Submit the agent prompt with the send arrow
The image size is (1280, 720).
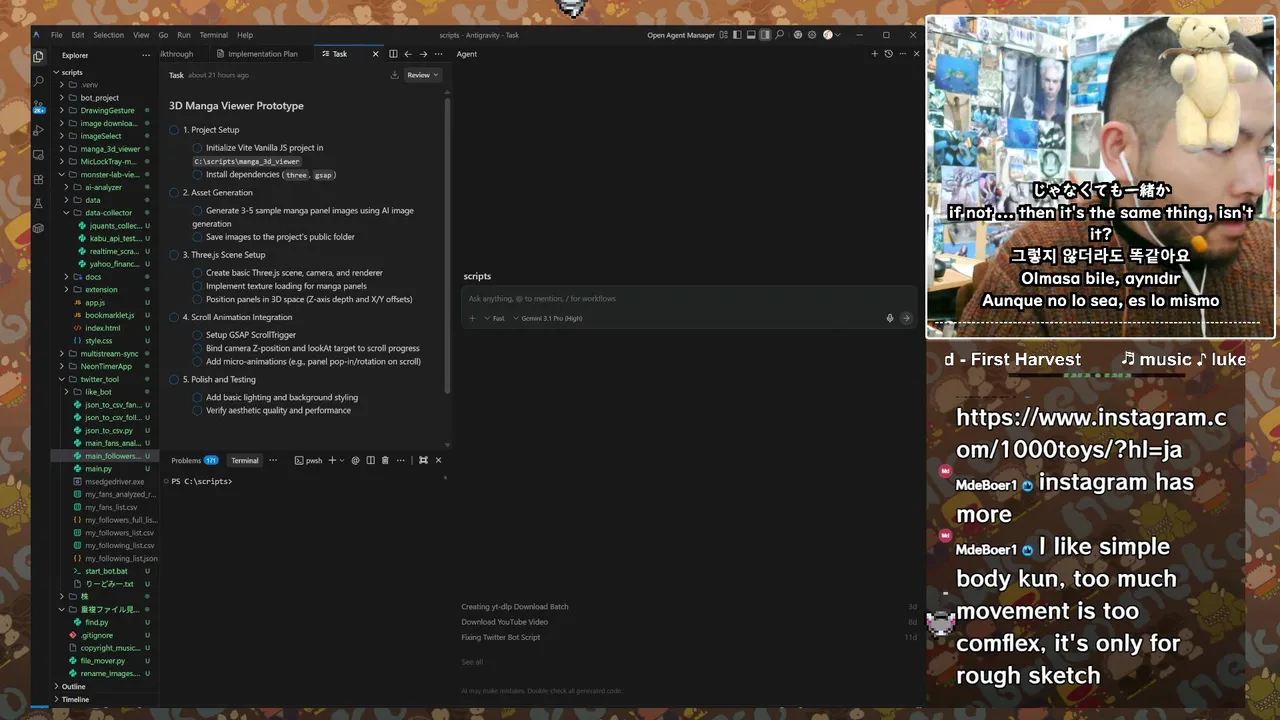point(906,318)
